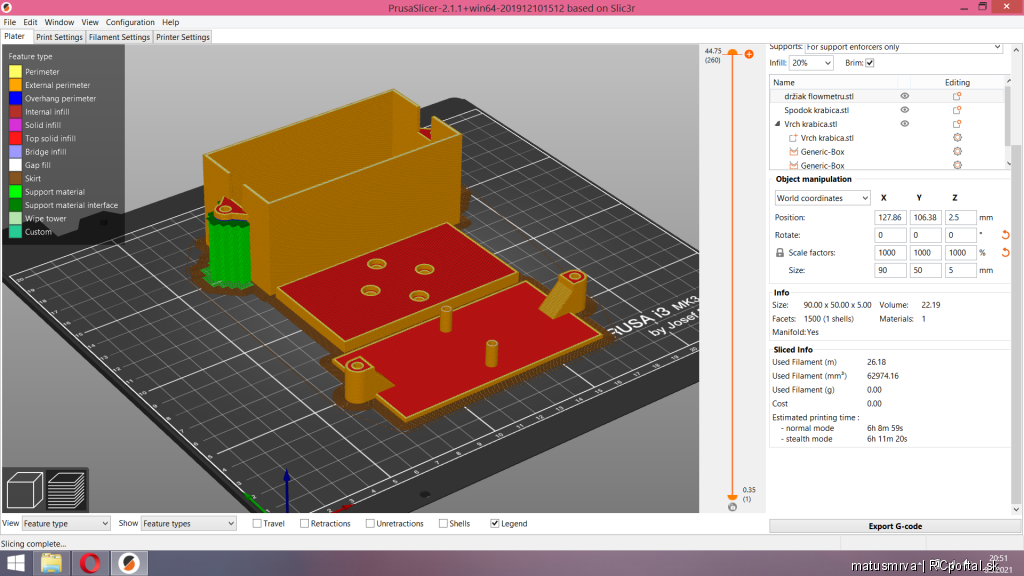
Task: Enable the Travel checkbox
Action: (257, 523)
